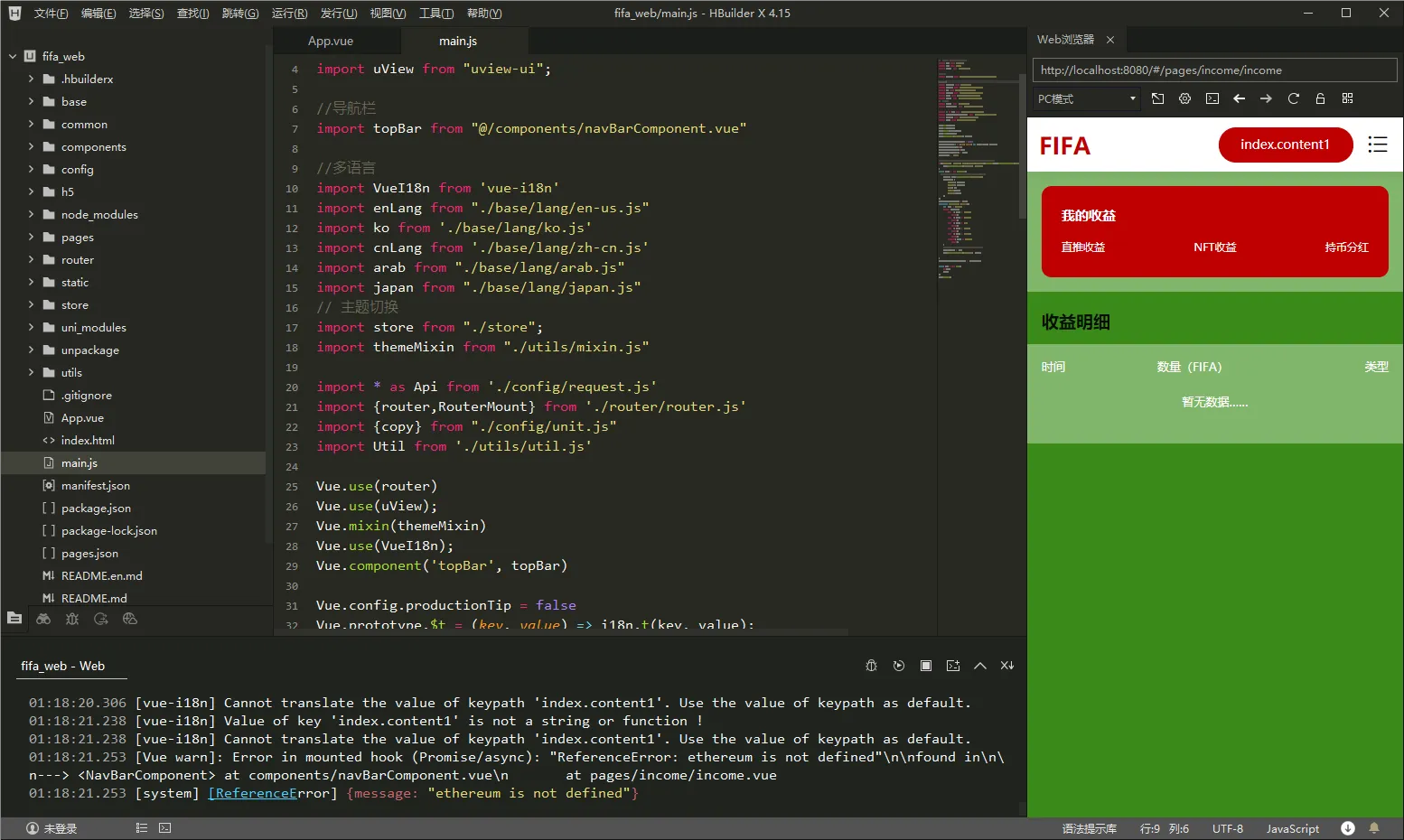Open the web browser settings gear

point(1185,98)
